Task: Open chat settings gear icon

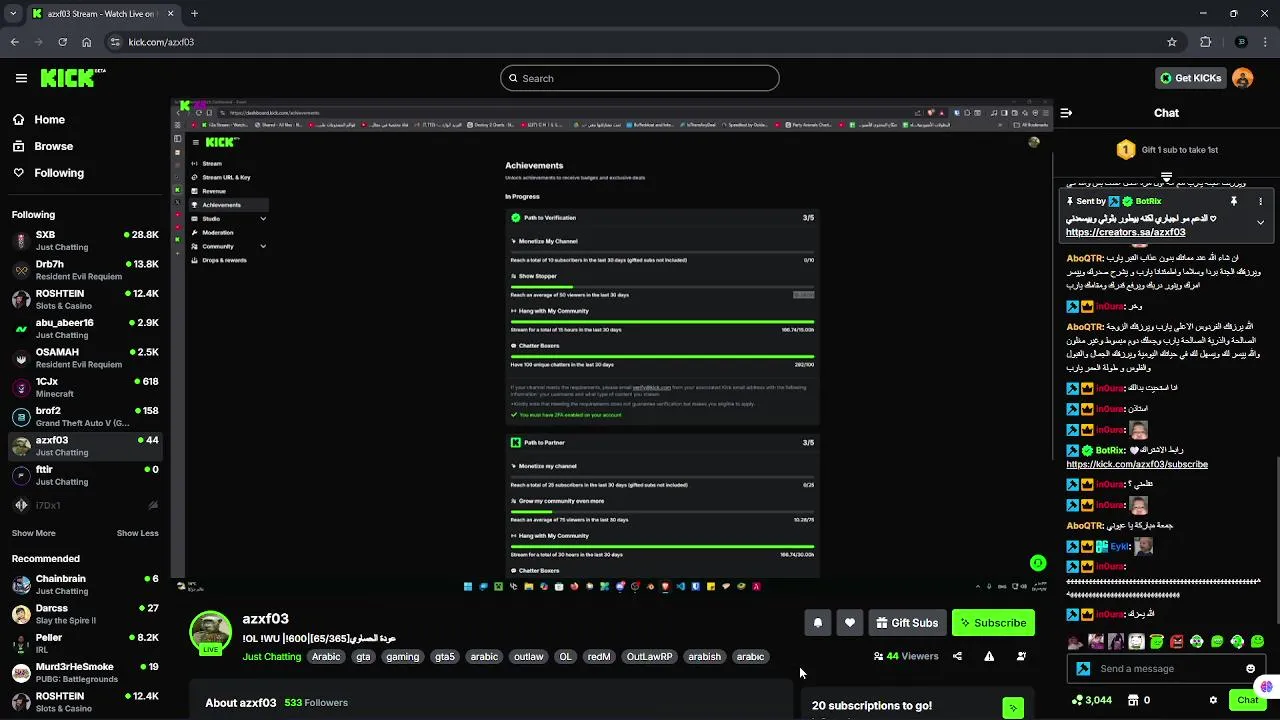Action: point(1213,700)
